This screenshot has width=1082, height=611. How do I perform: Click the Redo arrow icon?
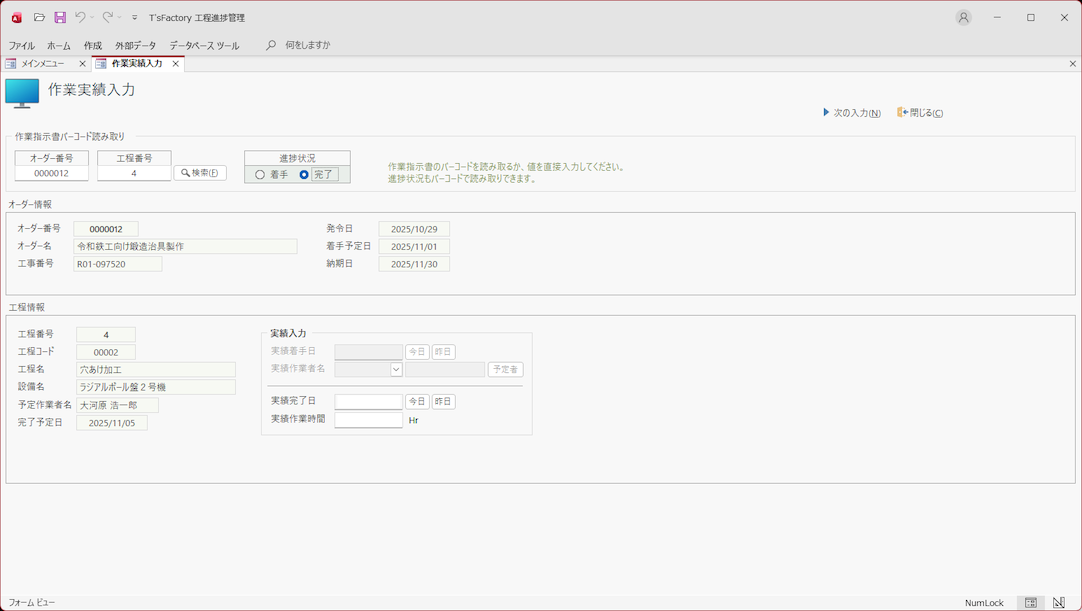(107, 18)
